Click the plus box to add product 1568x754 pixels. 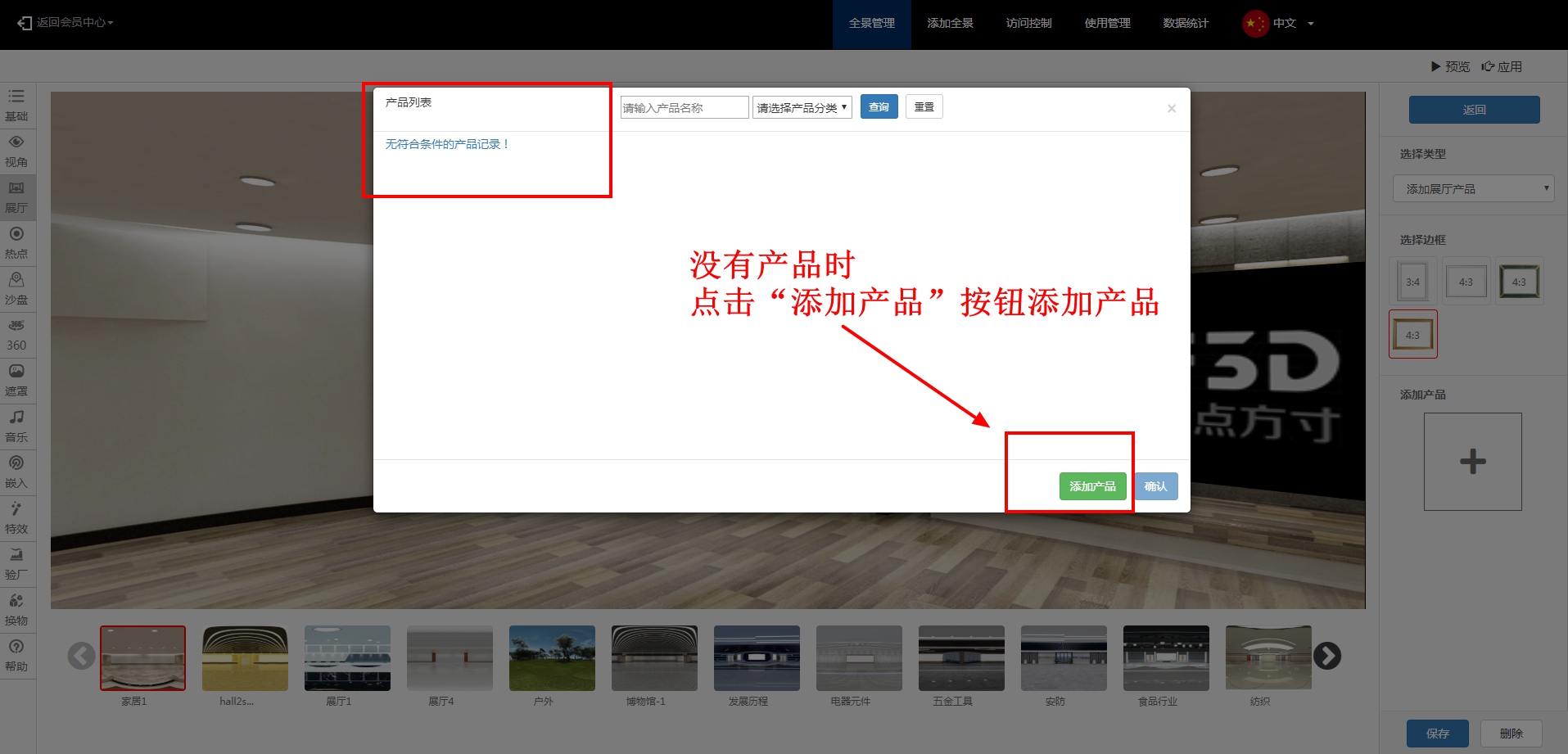coord(1472,462)
